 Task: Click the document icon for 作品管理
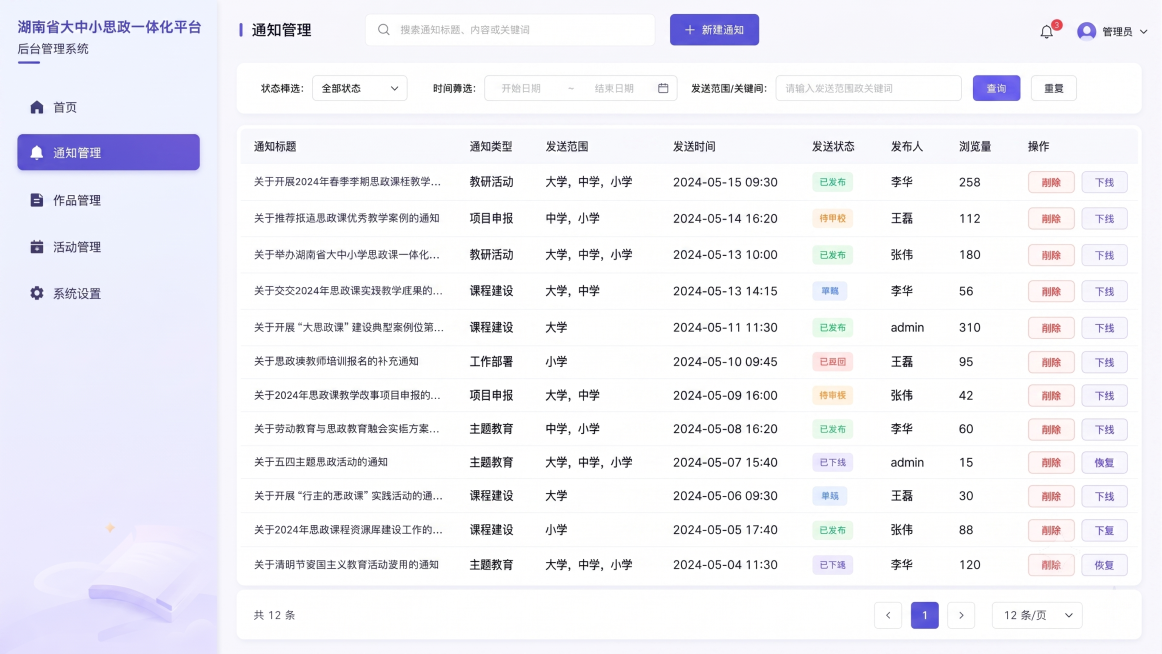[36, 200]
